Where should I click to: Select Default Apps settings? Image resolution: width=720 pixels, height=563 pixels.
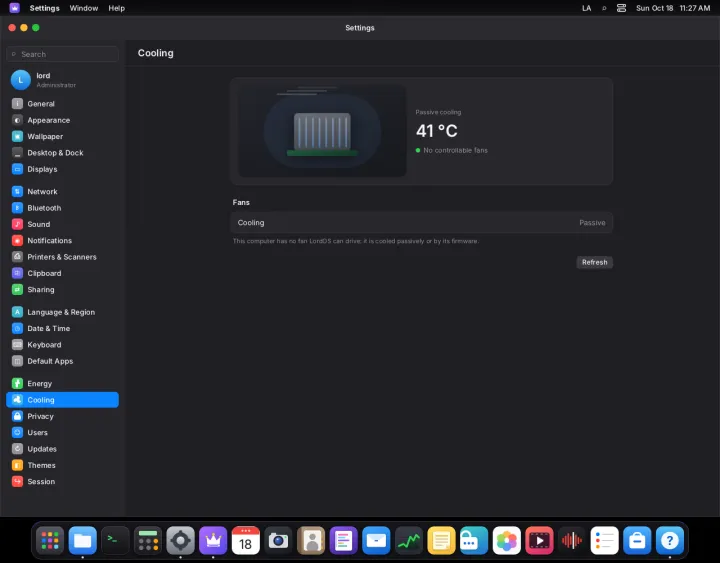62,361
